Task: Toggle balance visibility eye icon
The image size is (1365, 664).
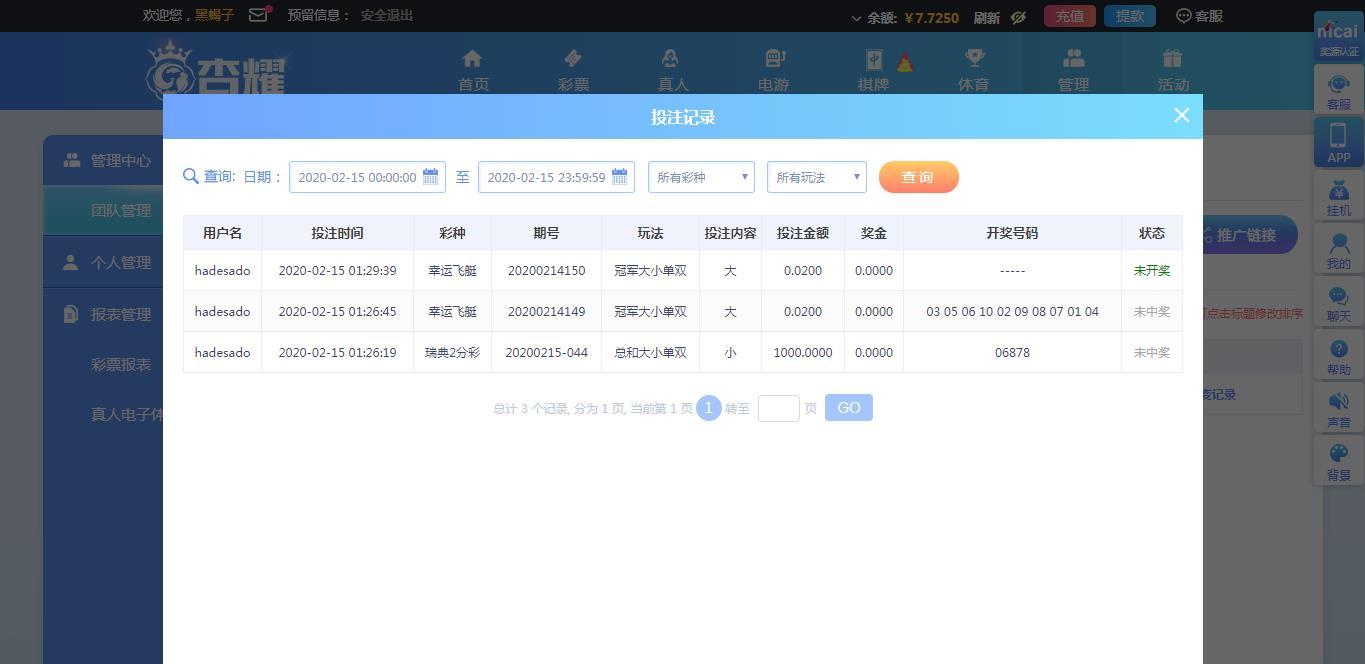Action: 1018,17
